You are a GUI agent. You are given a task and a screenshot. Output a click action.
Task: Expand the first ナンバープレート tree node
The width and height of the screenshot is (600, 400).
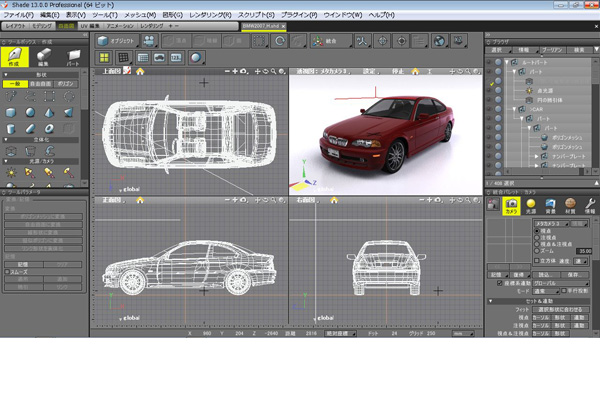click(x=536, y=156)
